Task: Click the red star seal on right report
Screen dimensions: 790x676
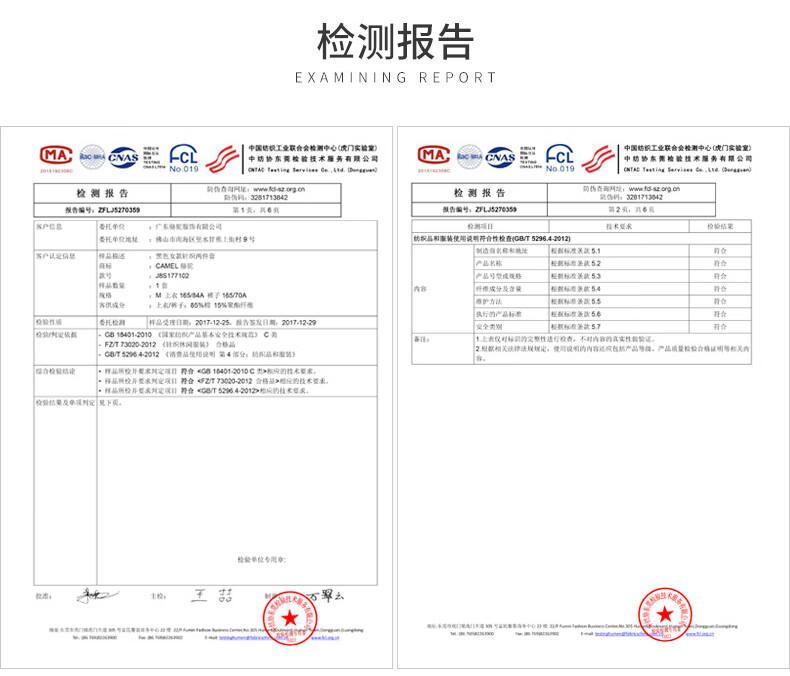Action: pyautogui.click(x=665, y=615)
